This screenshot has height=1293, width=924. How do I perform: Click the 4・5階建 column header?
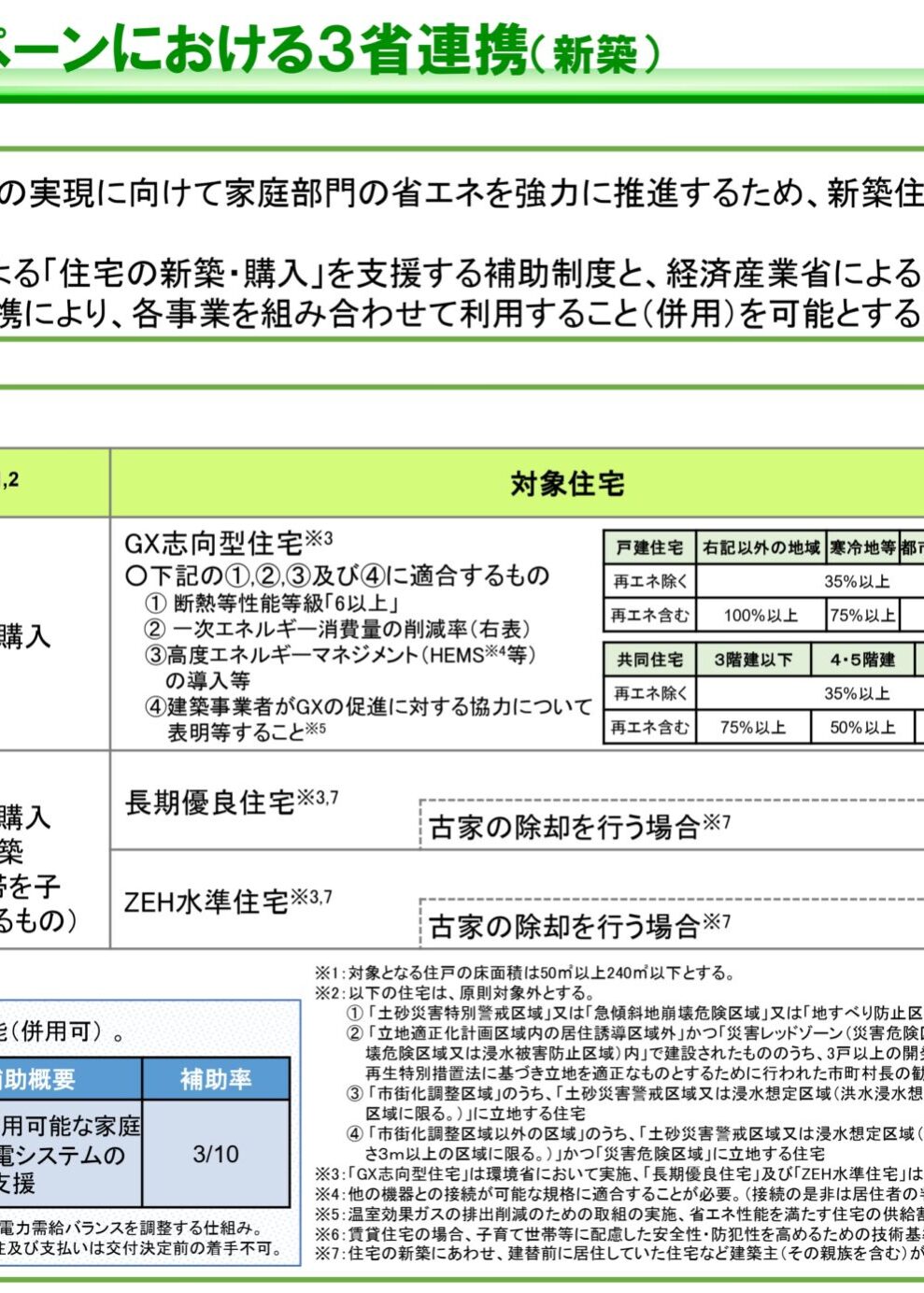pos(861,660)
